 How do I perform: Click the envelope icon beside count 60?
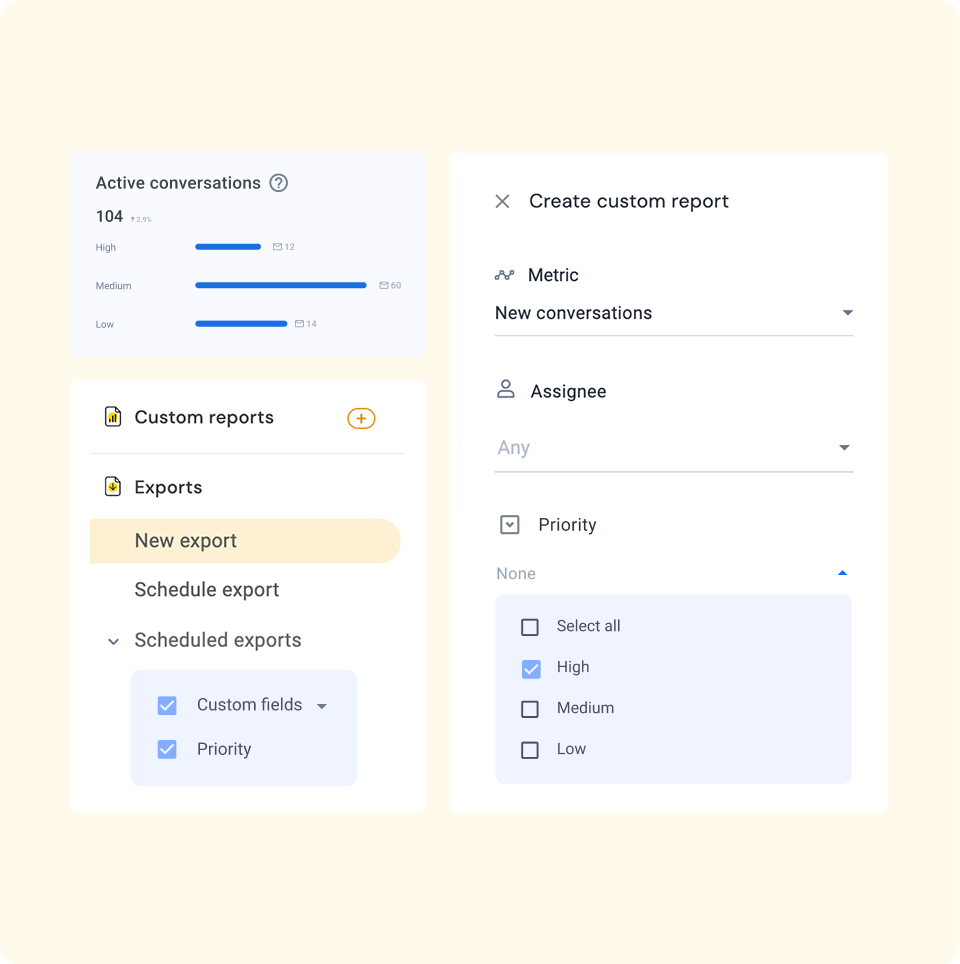(x=383, y=285)
